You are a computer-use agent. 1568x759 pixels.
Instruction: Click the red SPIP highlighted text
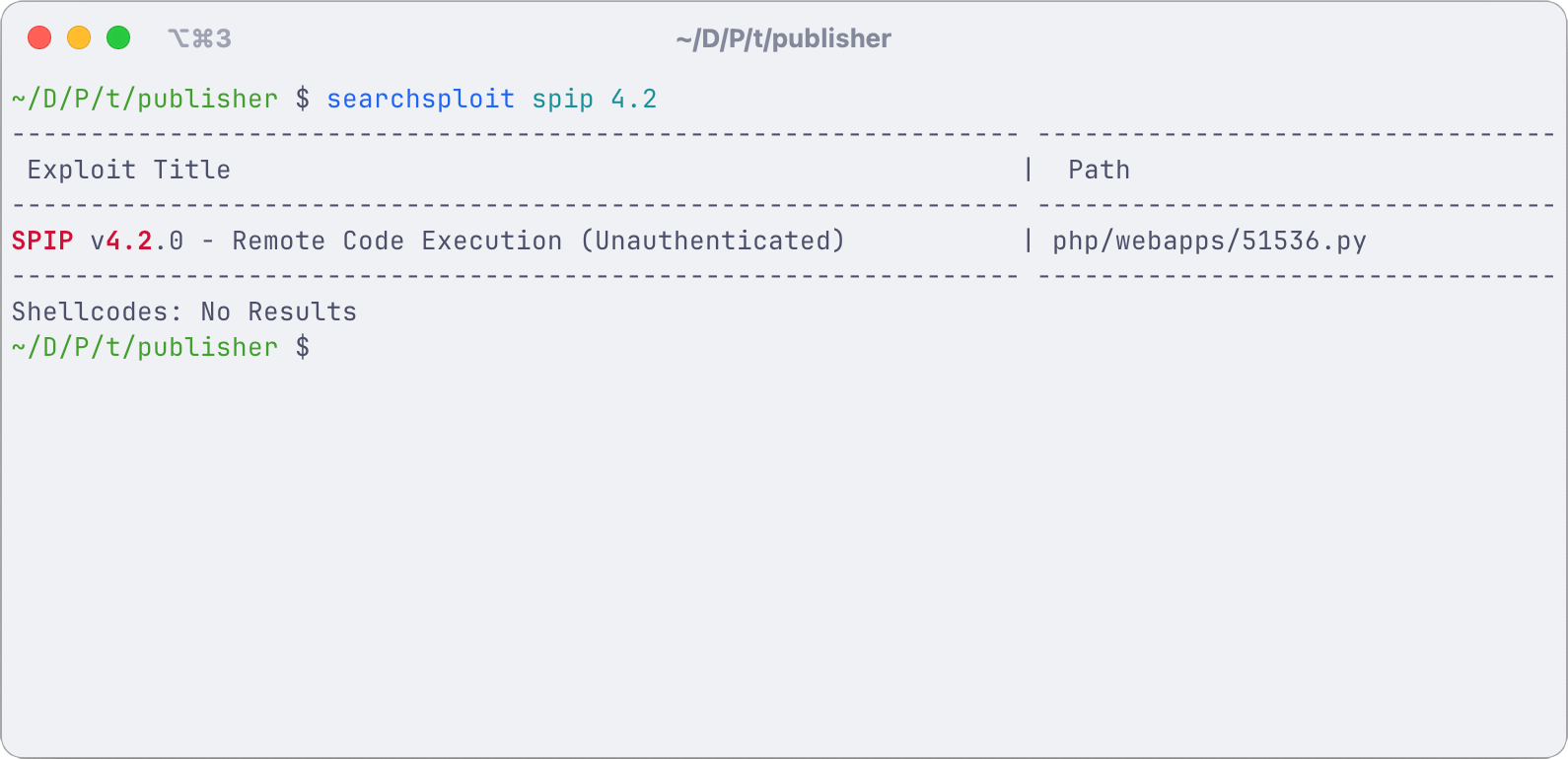(42, 241)
